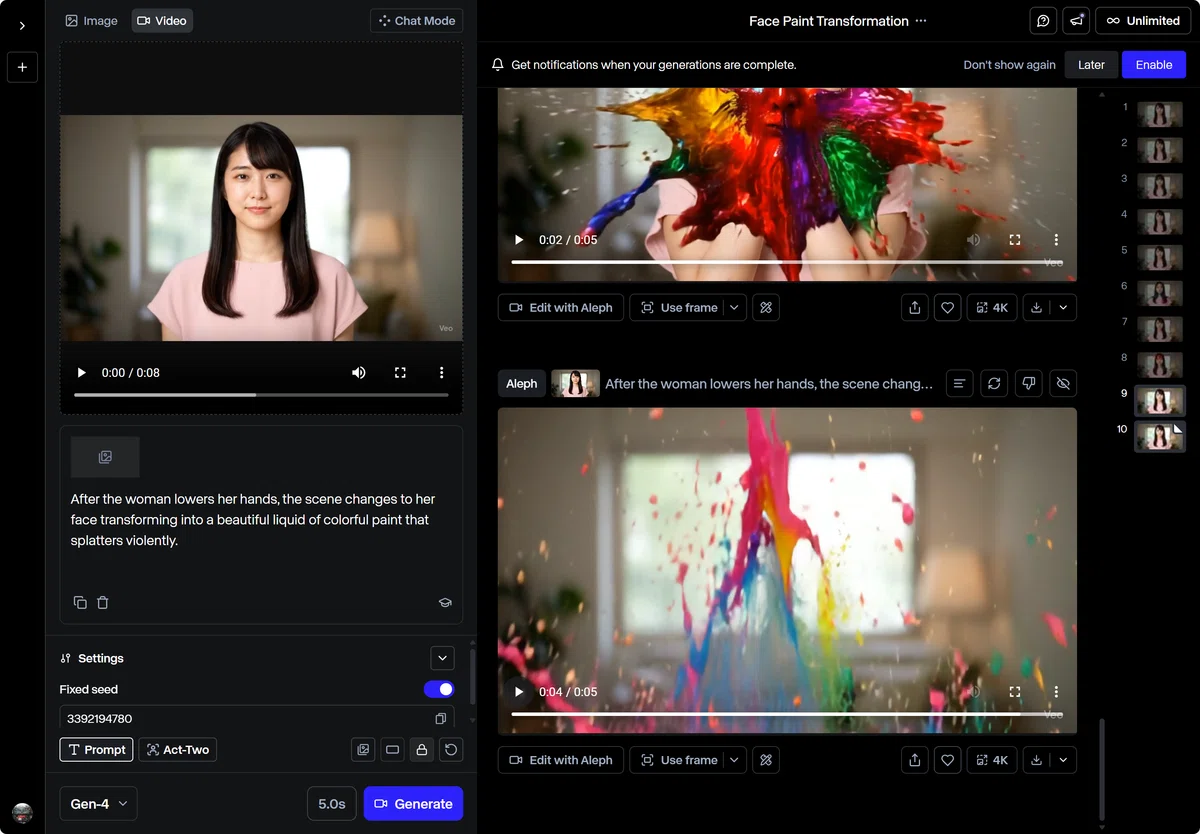Seek the 0:00 / 0:08 video progress bar
The width and height of the screenshot is (1200, 834).
point(260,396)
